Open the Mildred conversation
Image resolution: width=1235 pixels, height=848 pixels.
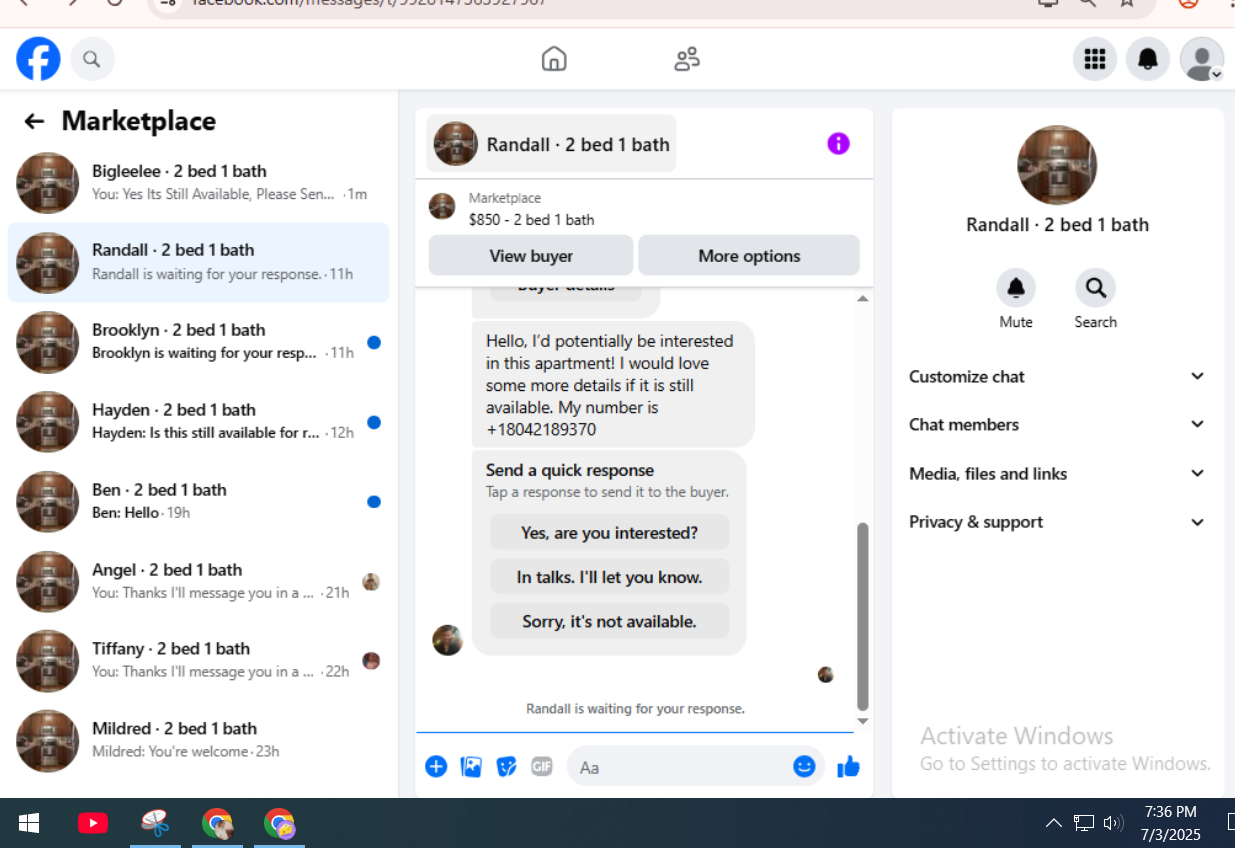click(198, 741)
